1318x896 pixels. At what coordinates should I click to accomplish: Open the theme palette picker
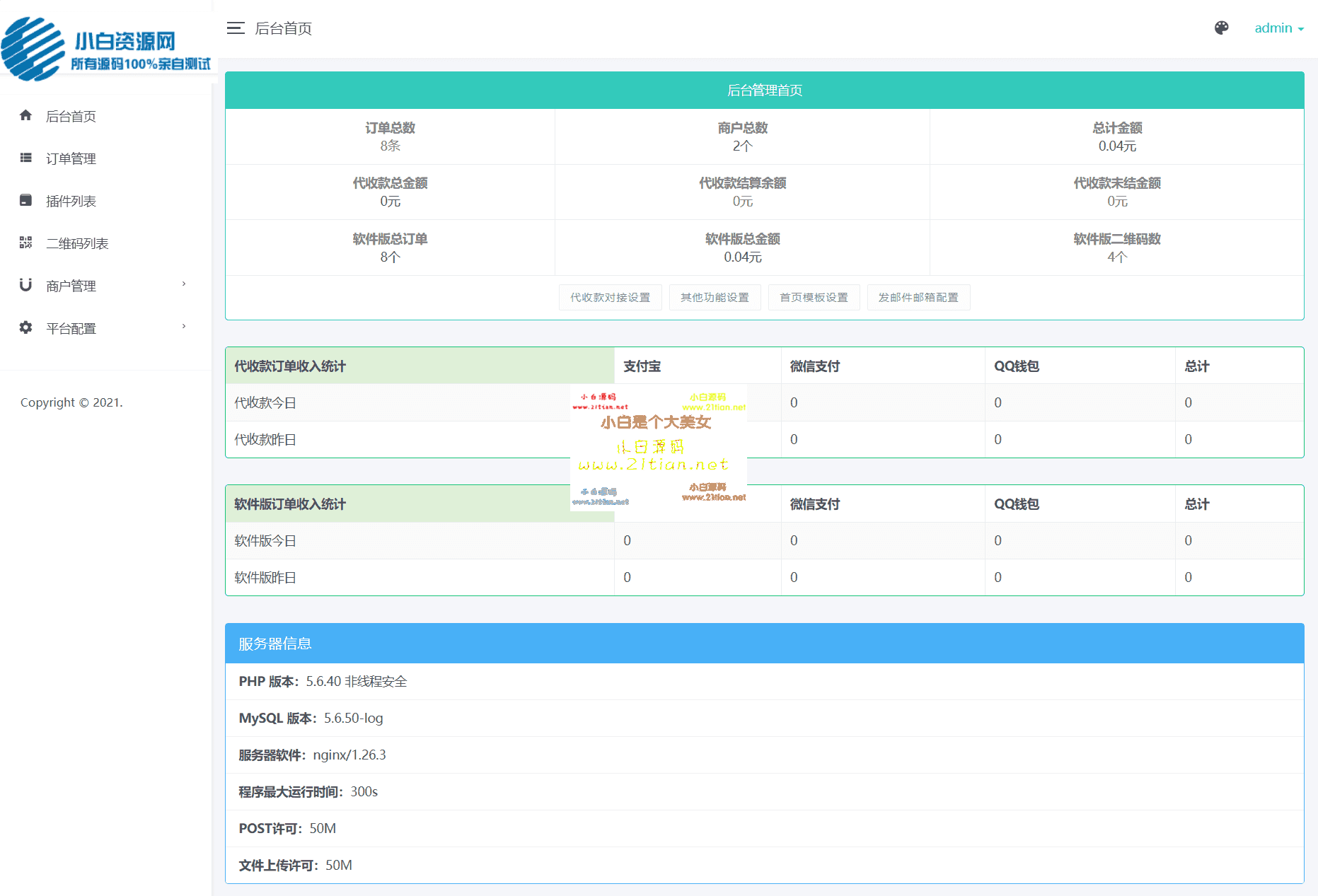(1222, 28)
